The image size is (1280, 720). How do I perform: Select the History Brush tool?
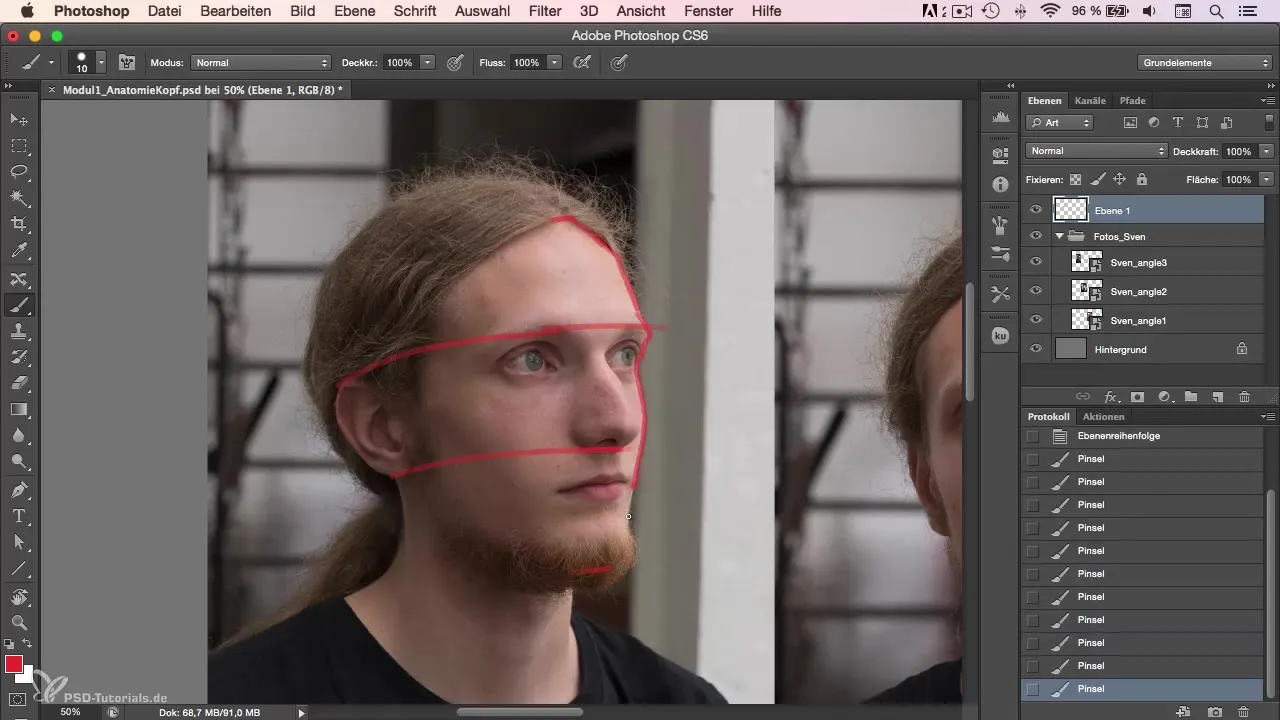(19, 357)
